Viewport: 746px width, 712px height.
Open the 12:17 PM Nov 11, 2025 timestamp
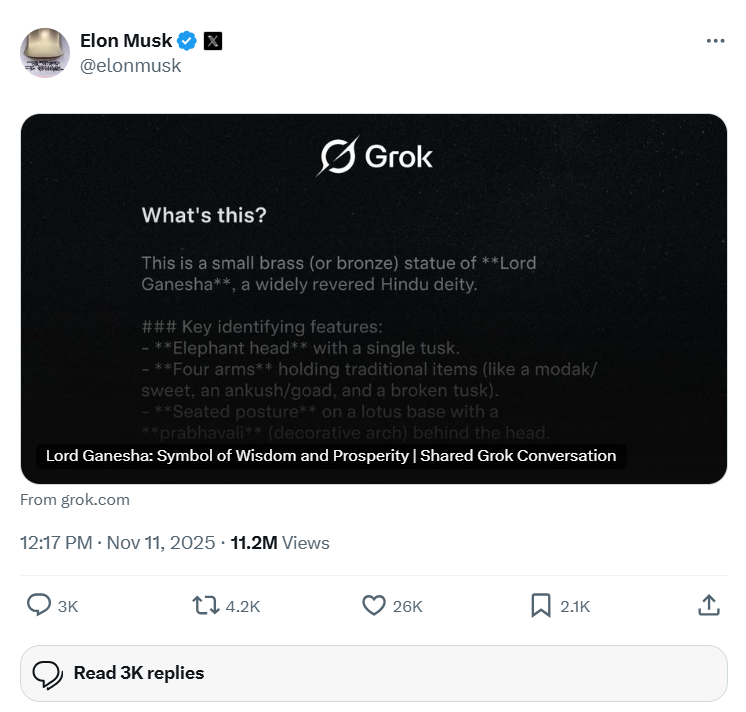(x=117, y=543)
